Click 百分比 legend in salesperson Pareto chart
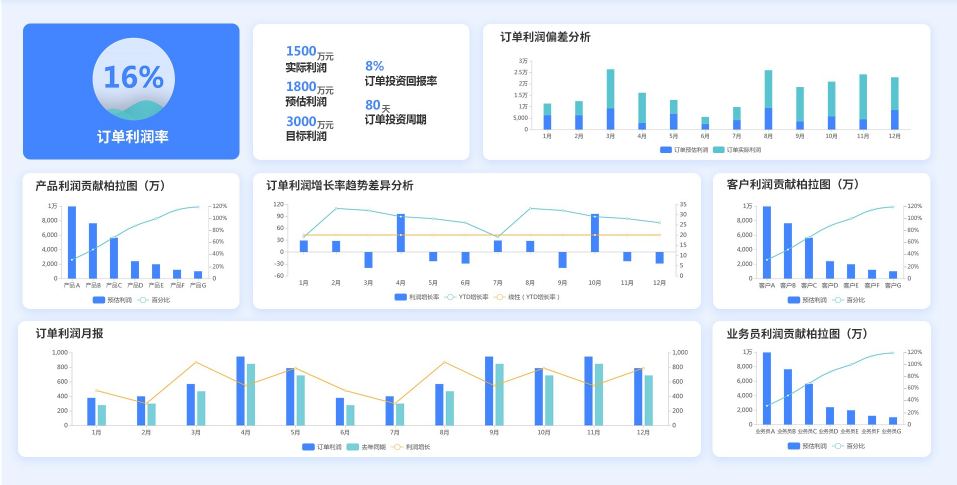The image size is (957, 485). [850, 445]
